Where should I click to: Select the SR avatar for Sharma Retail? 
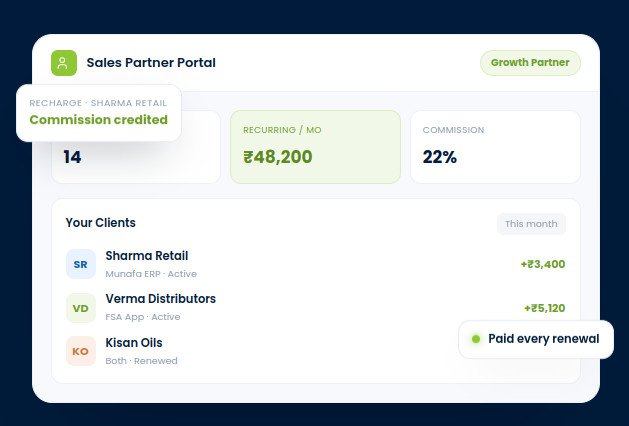pos(81,264)
